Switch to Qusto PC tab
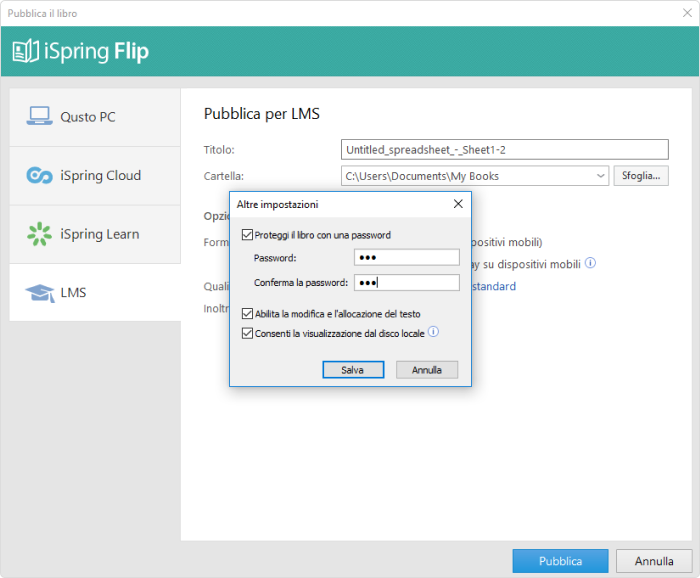700x578 pixels. point(95,117)
